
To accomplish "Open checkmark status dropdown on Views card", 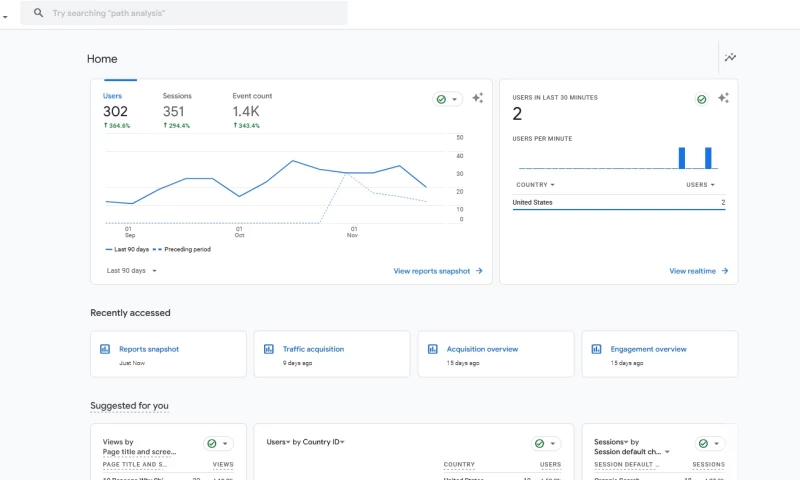I will pyautogui.click(x=218, y=443).
